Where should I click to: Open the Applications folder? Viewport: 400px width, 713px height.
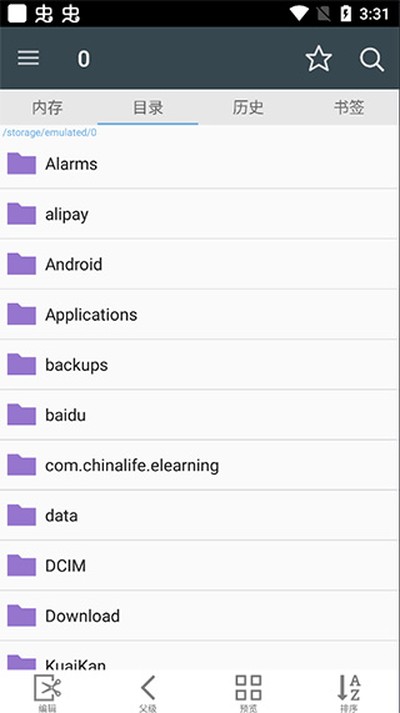pyautogui.click(x=200, y=314)
